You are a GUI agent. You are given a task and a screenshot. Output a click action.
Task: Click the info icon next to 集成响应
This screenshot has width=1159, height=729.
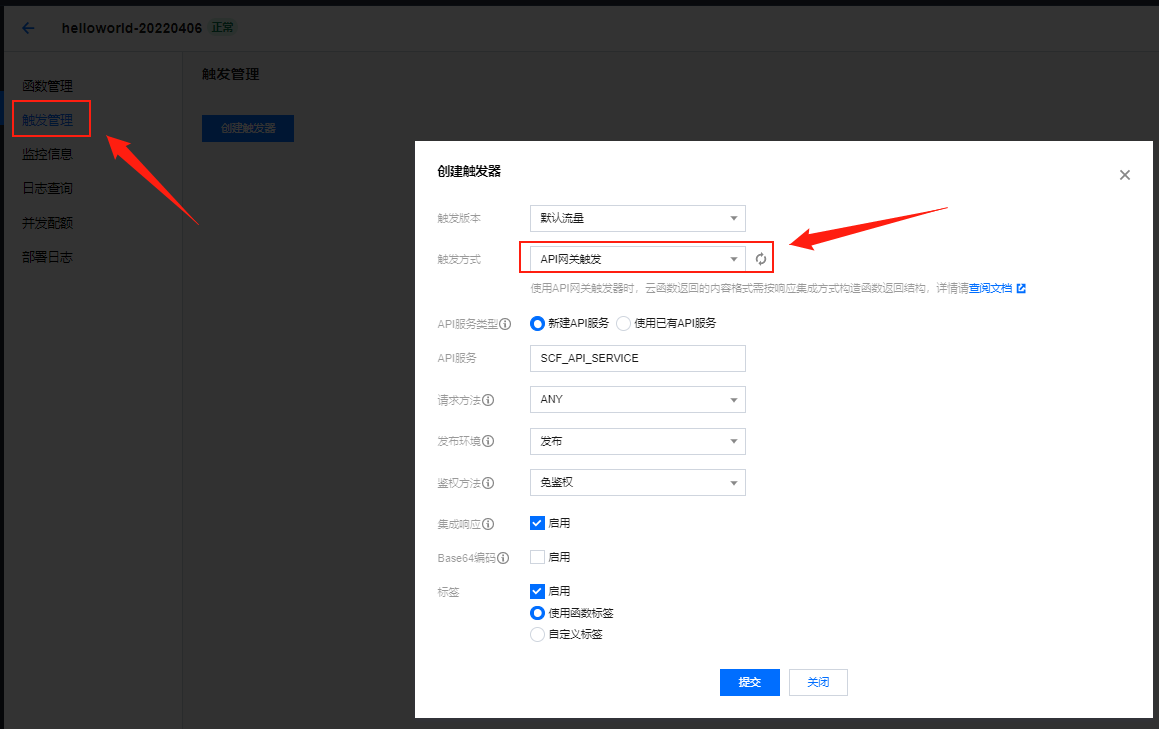pyautogui.click(x=490, y=522)
